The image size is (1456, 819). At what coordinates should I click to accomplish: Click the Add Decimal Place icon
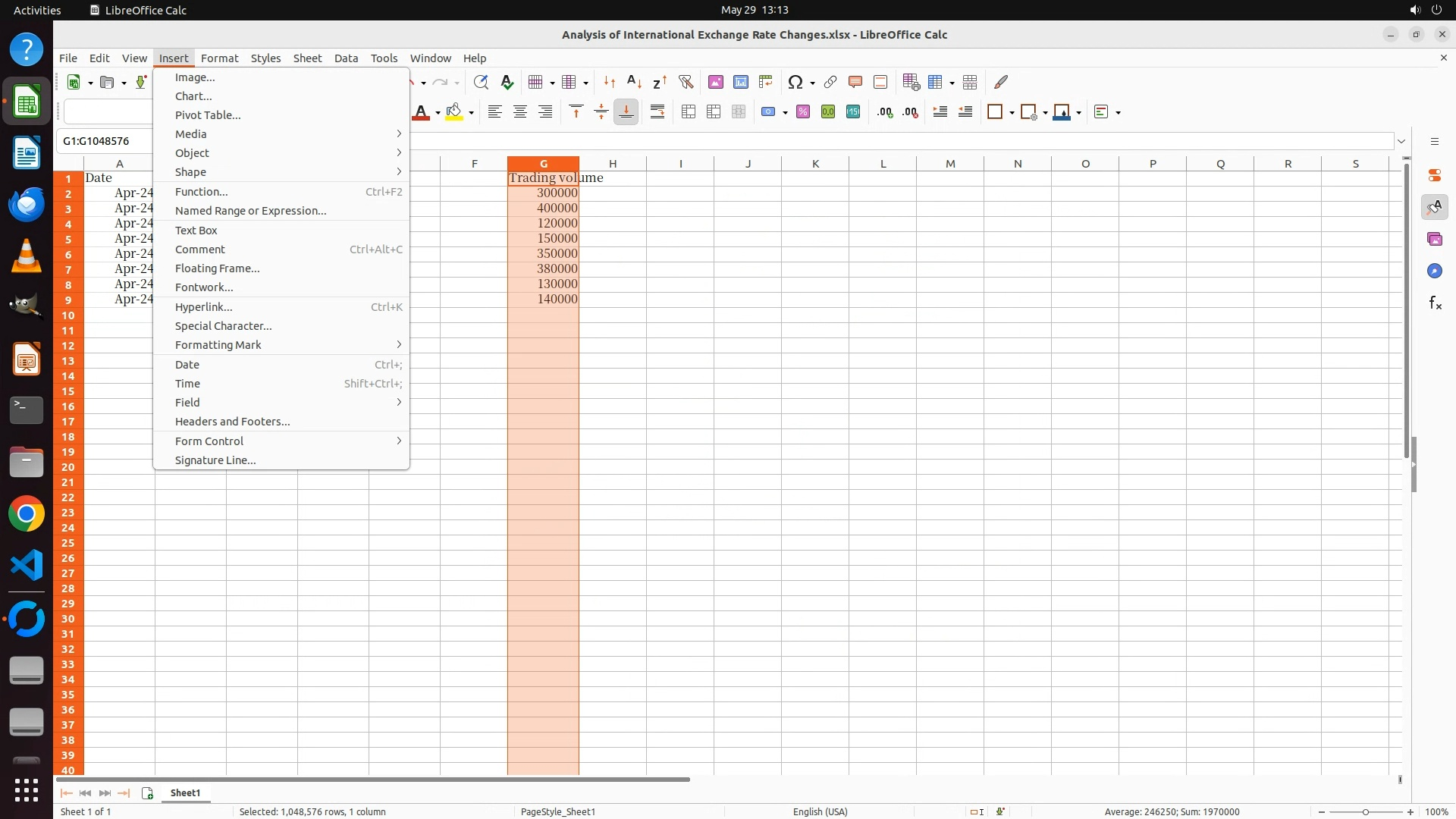tap(885, 112)
